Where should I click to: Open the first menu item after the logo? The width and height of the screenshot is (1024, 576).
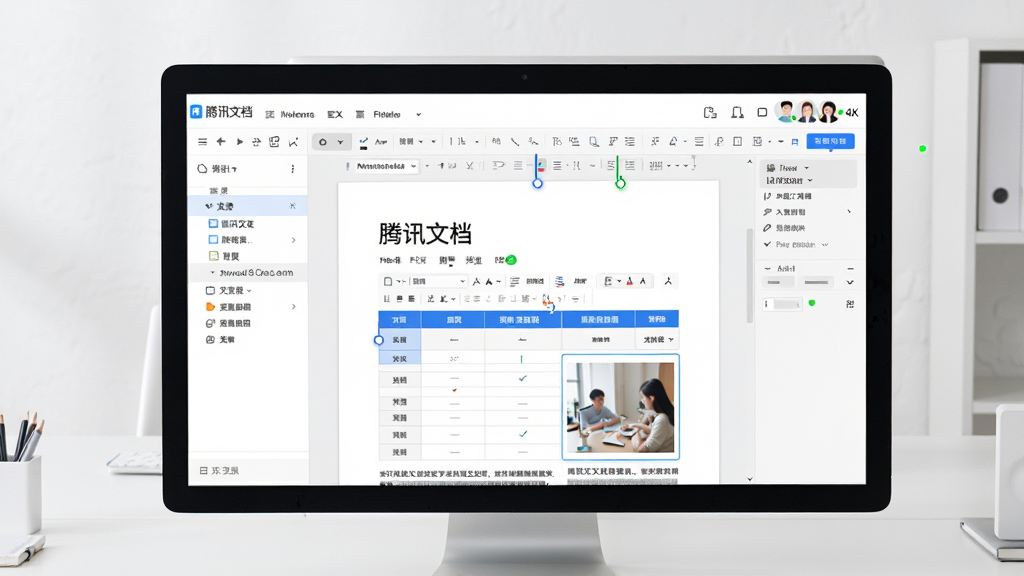(290, 114)
